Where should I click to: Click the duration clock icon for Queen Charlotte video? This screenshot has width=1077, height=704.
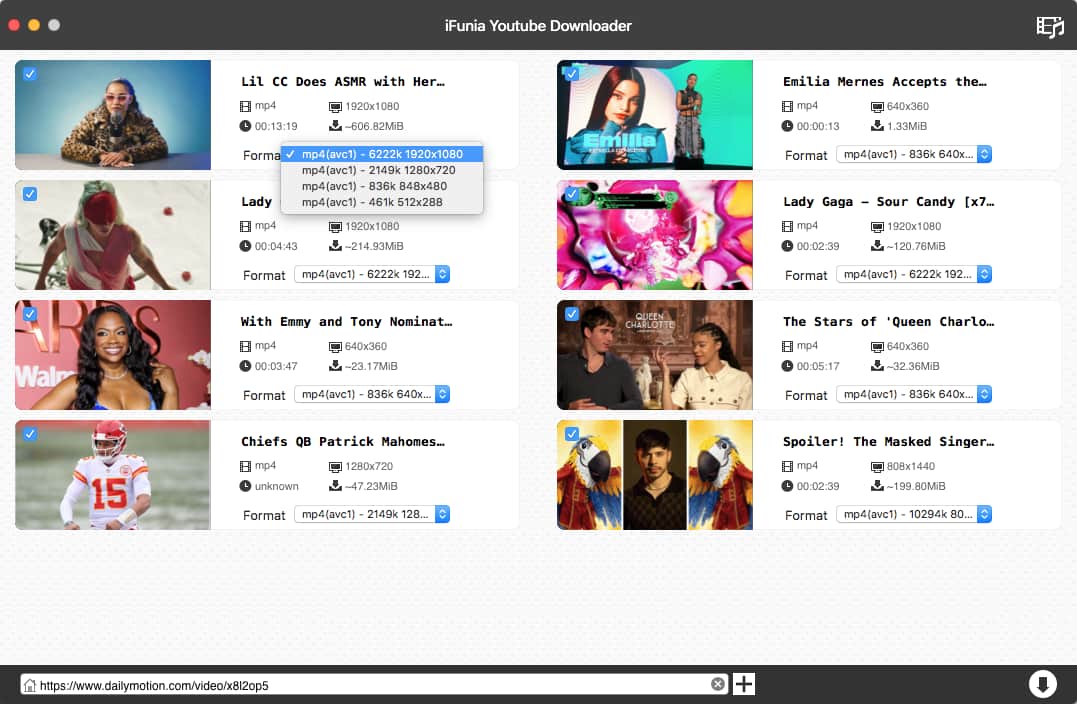788,366
